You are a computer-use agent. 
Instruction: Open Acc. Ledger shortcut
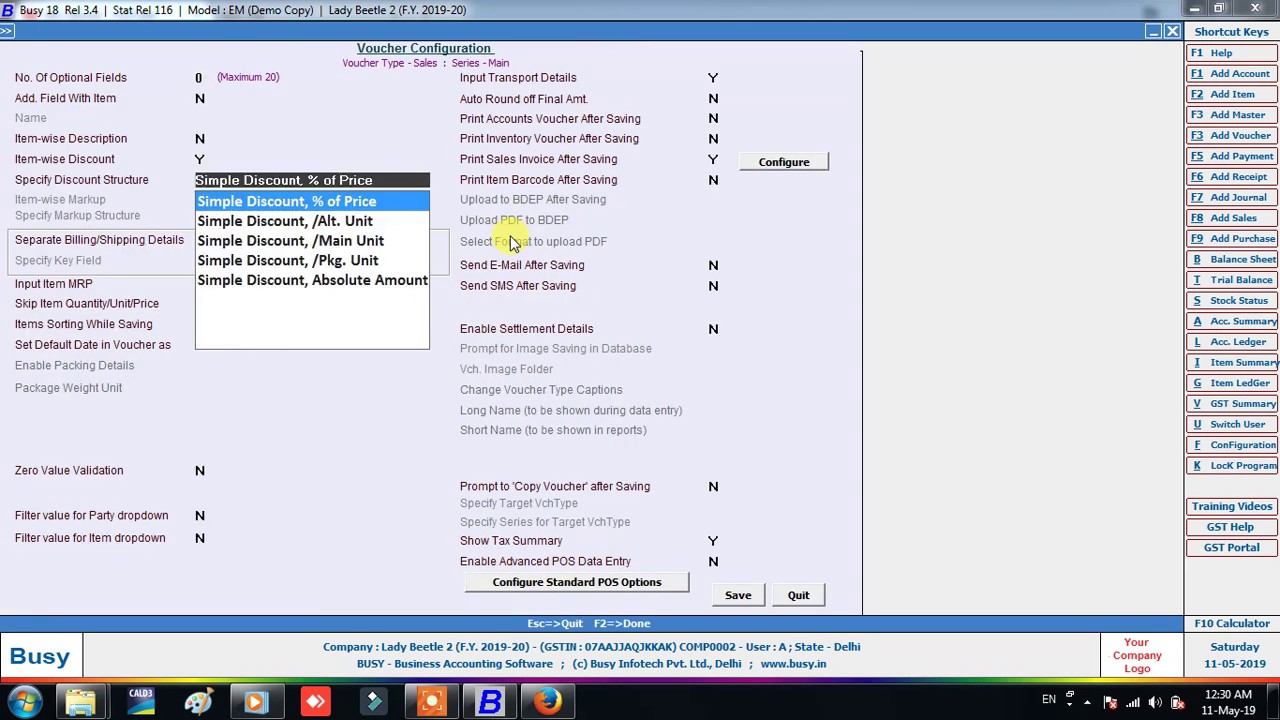1232,342
